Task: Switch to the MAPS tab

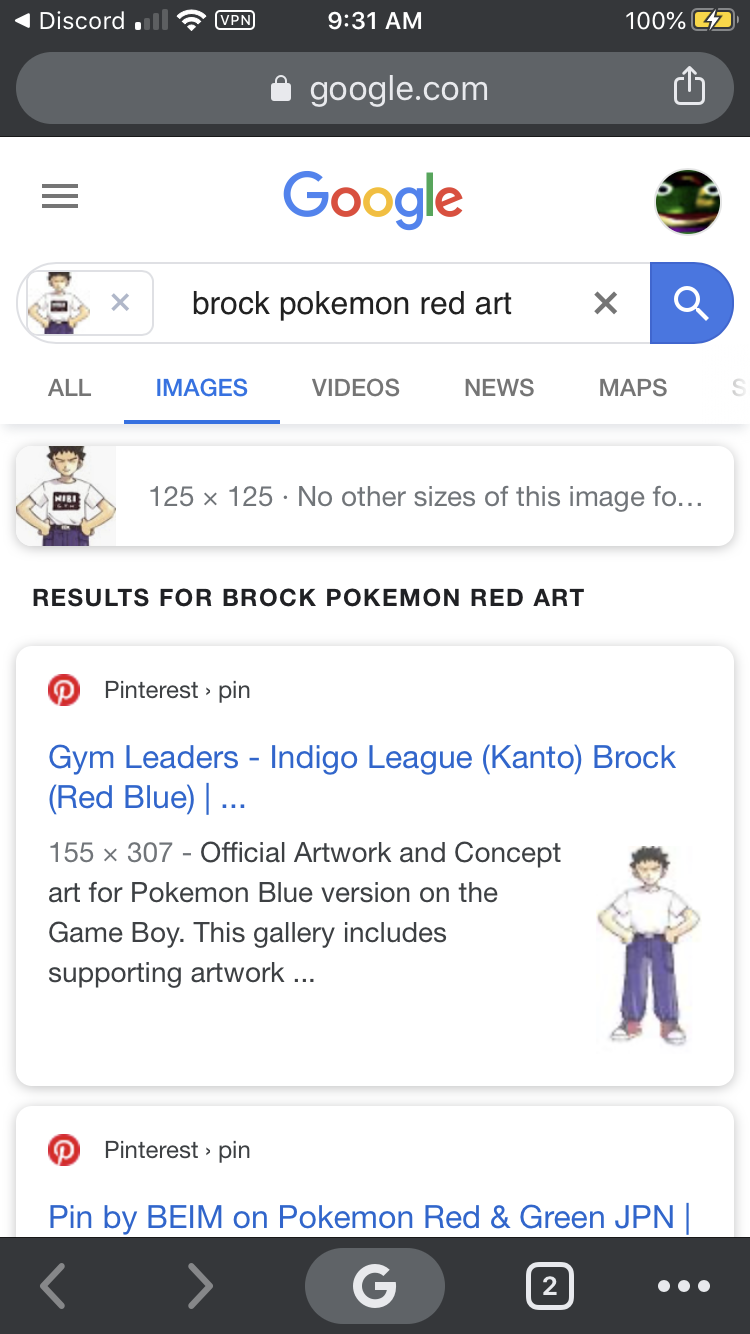Action: click(632, 388)
